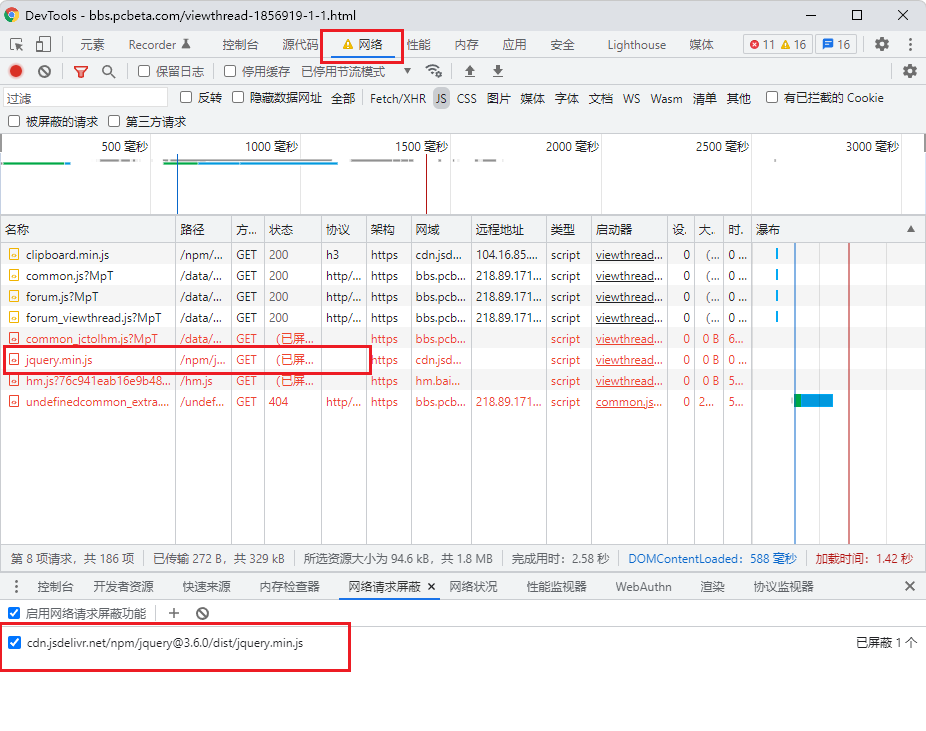This screenshot has height=731, width=926.
Task: Activate the inspect element picker icon
Action: pos(17,44)
